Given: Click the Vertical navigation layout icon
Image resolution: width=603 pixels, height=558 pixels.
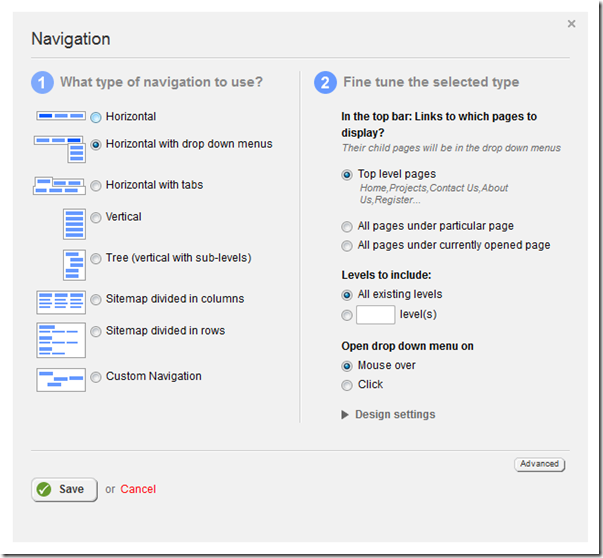Looking at the screenshot, I should [x=73, y=221].
